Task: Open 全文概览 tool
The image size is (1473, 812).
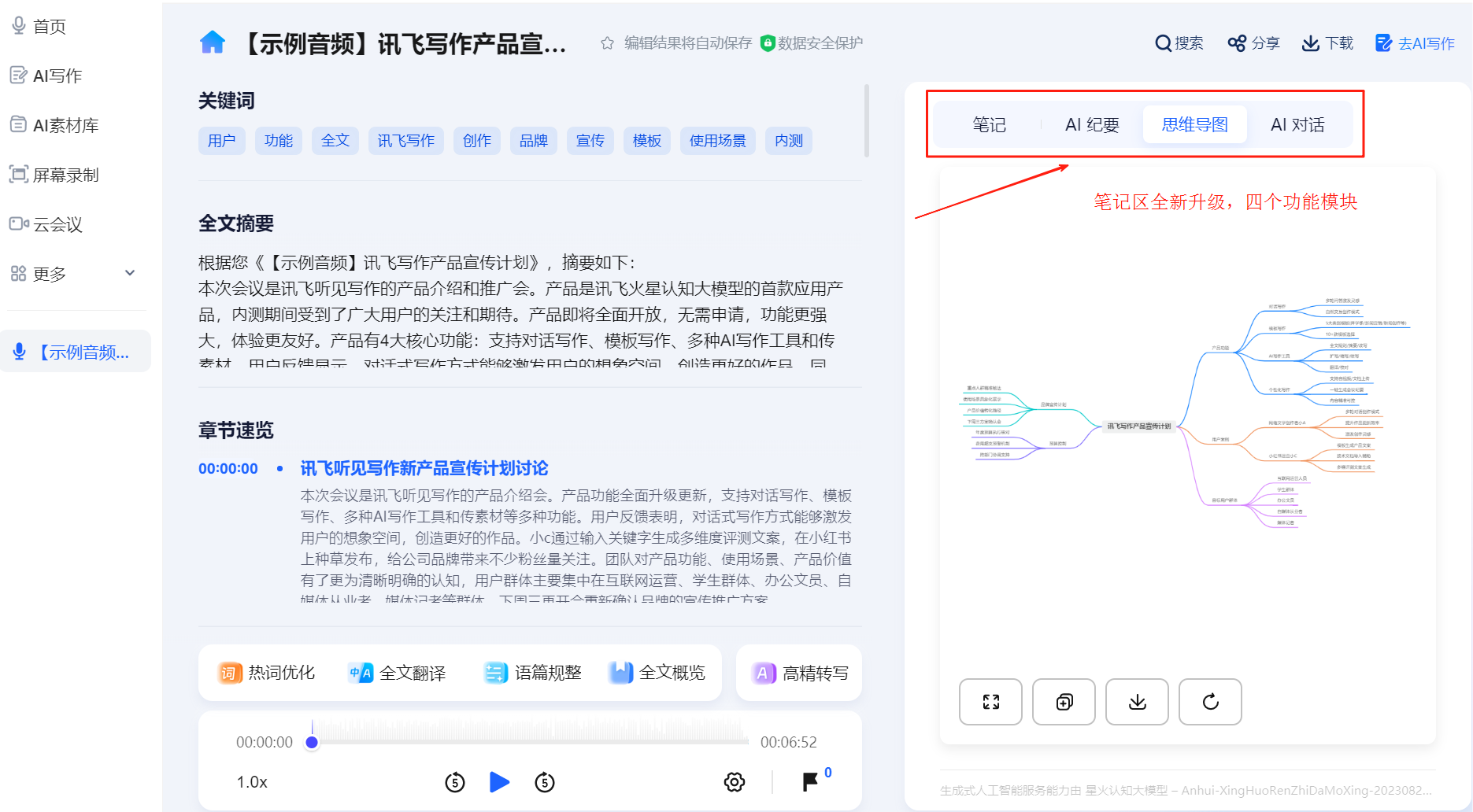Action: click(657, 673)
